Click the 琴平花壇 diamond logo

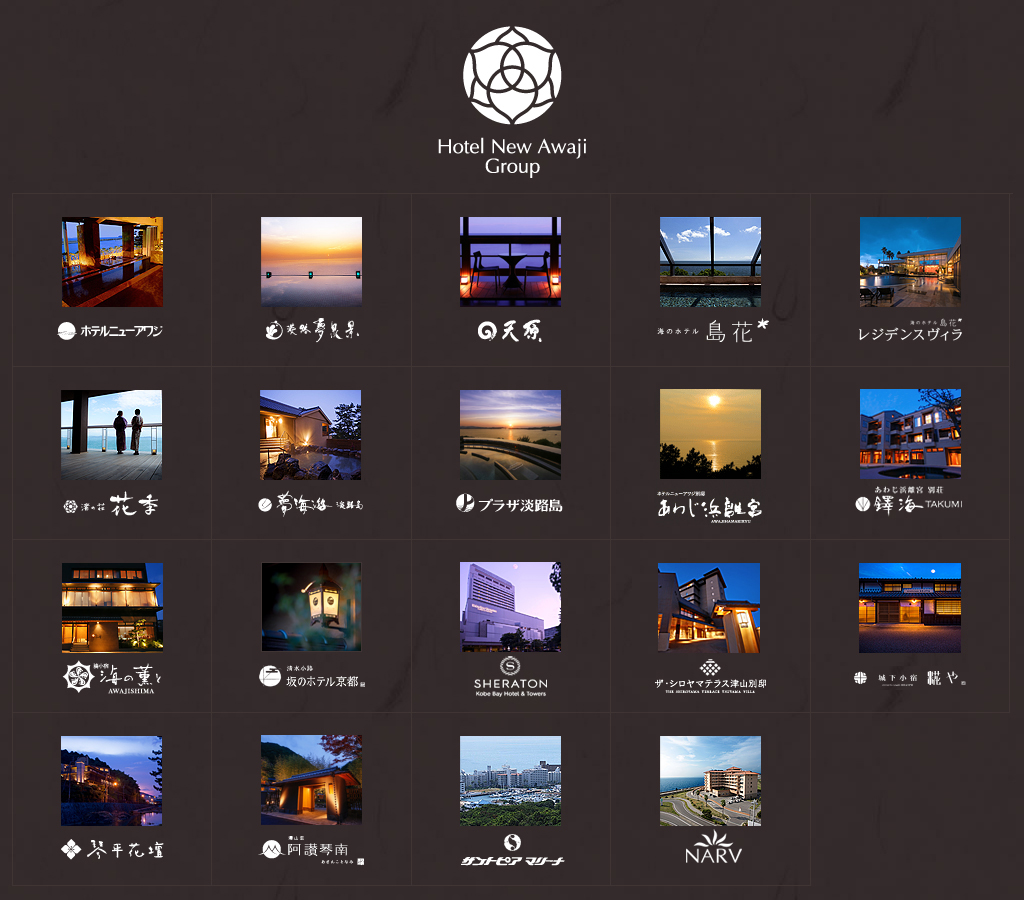[x=112, y=849]
